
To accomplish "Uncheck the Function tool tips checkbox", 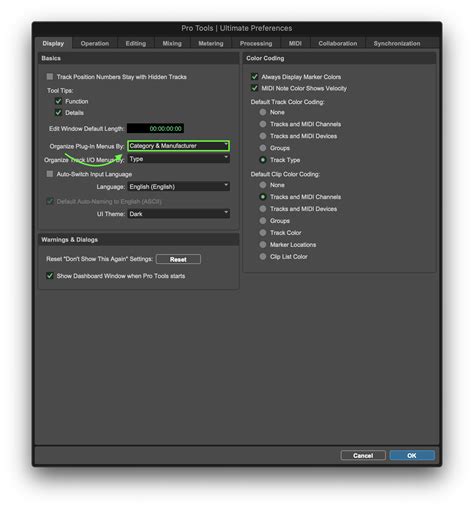I will tap(58, 101).
